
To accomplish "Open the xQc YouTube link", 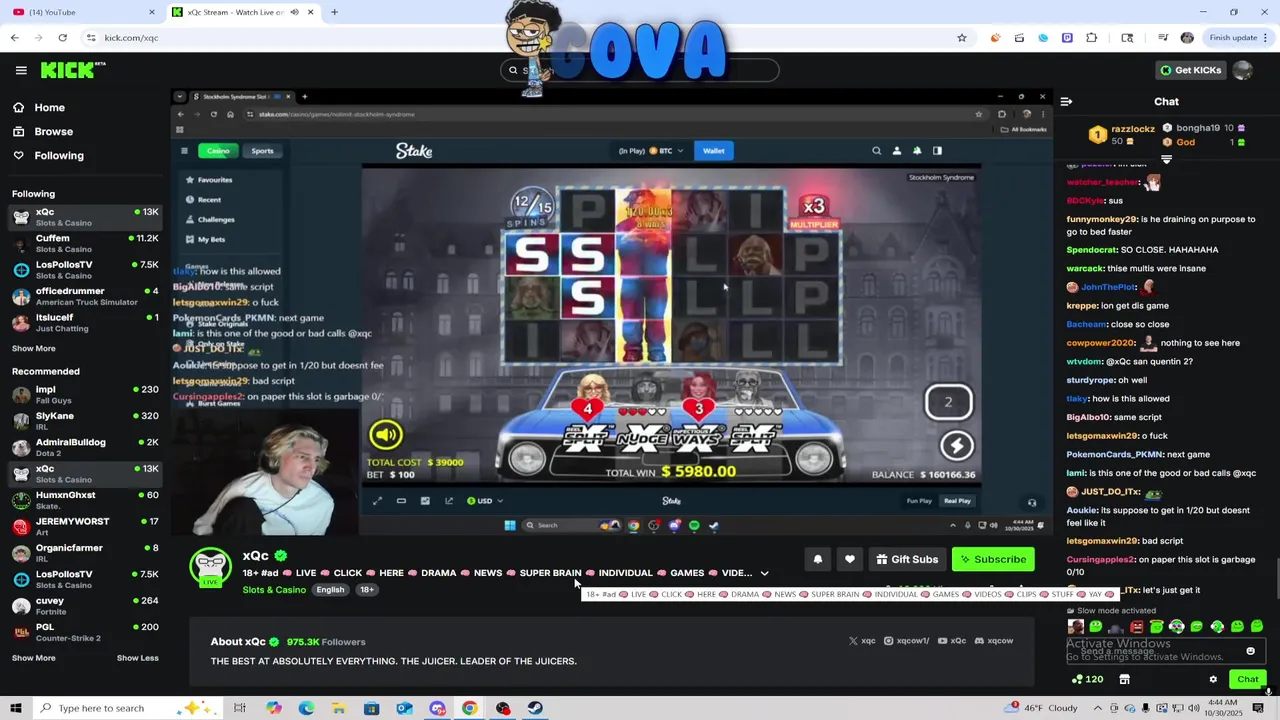I will (952, 641).
